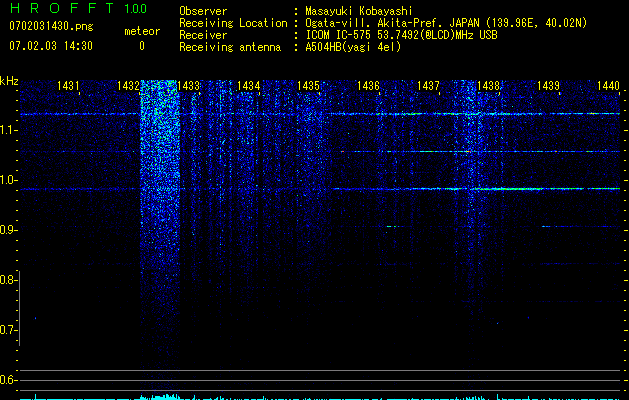Viewport: 629px width, 400px height.
Task: Click the Receiving Location label
Action: click(233, 23)
